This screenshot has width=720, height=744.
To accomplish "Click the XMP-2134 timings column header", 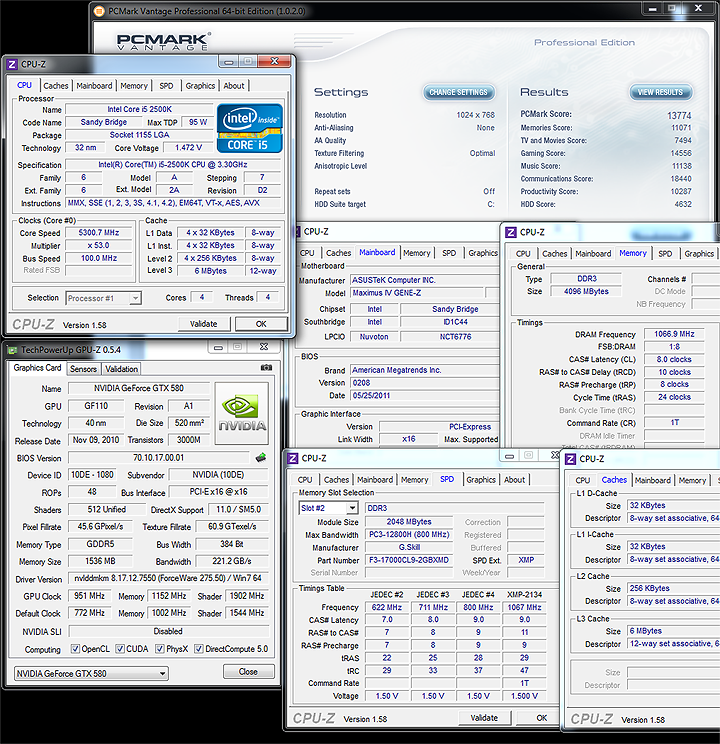I will [x=524, y=595].
